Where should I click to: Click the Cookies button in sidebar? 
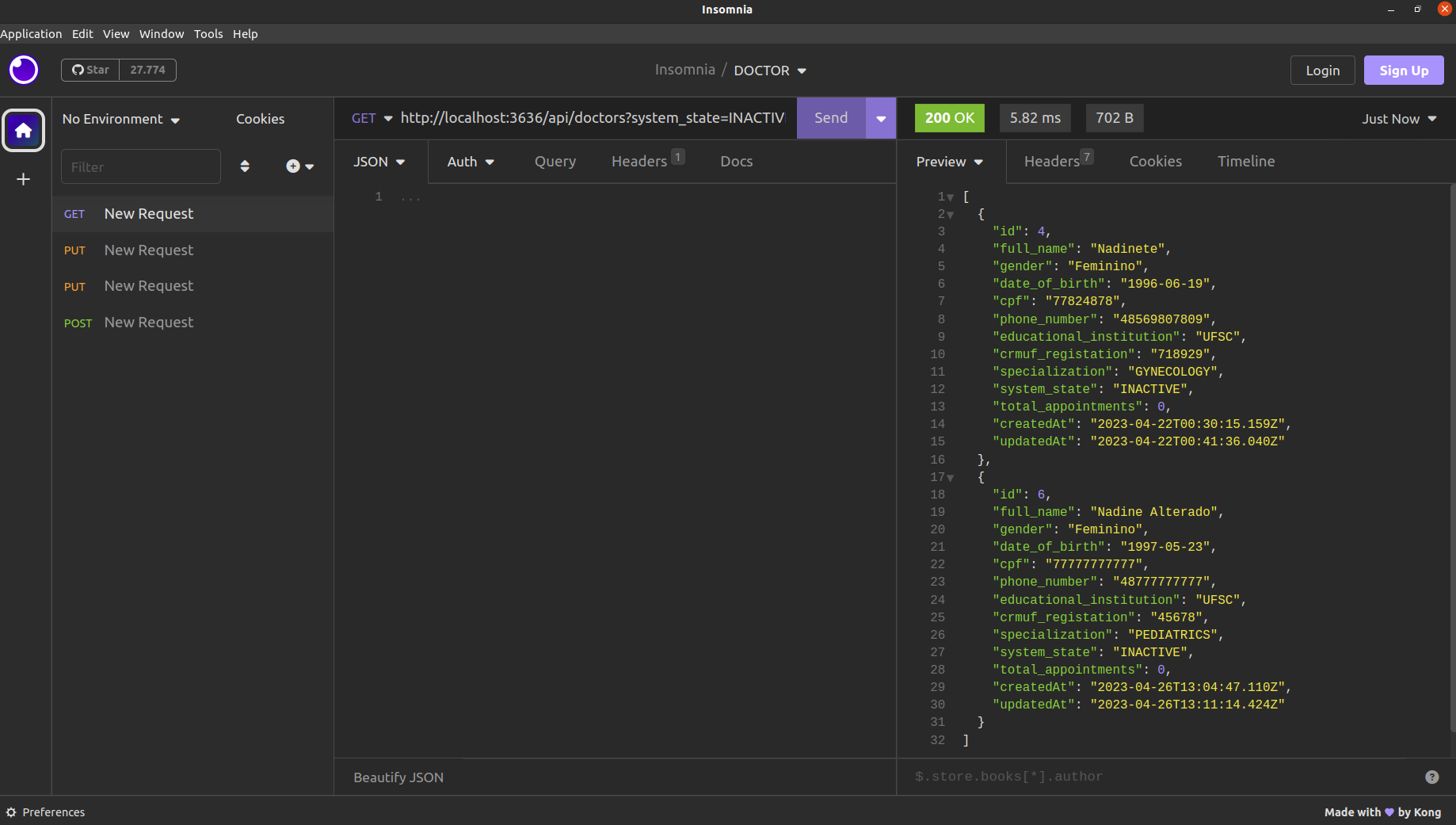(x=260, y=119)
